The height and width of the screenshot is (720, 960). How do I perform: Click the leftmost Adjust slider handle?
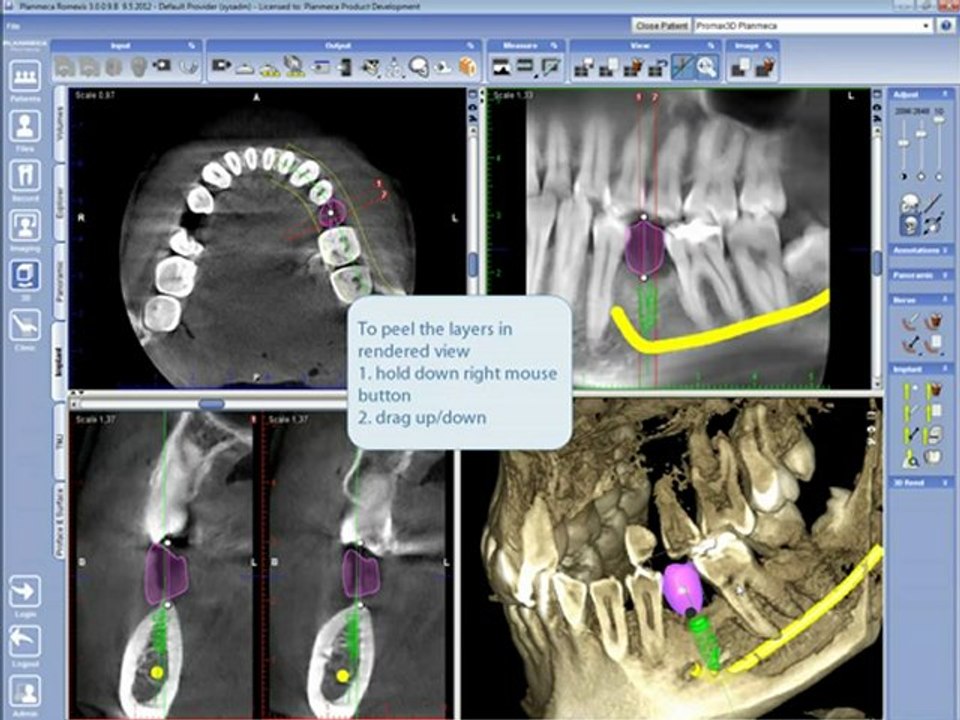tap(903, 143)
